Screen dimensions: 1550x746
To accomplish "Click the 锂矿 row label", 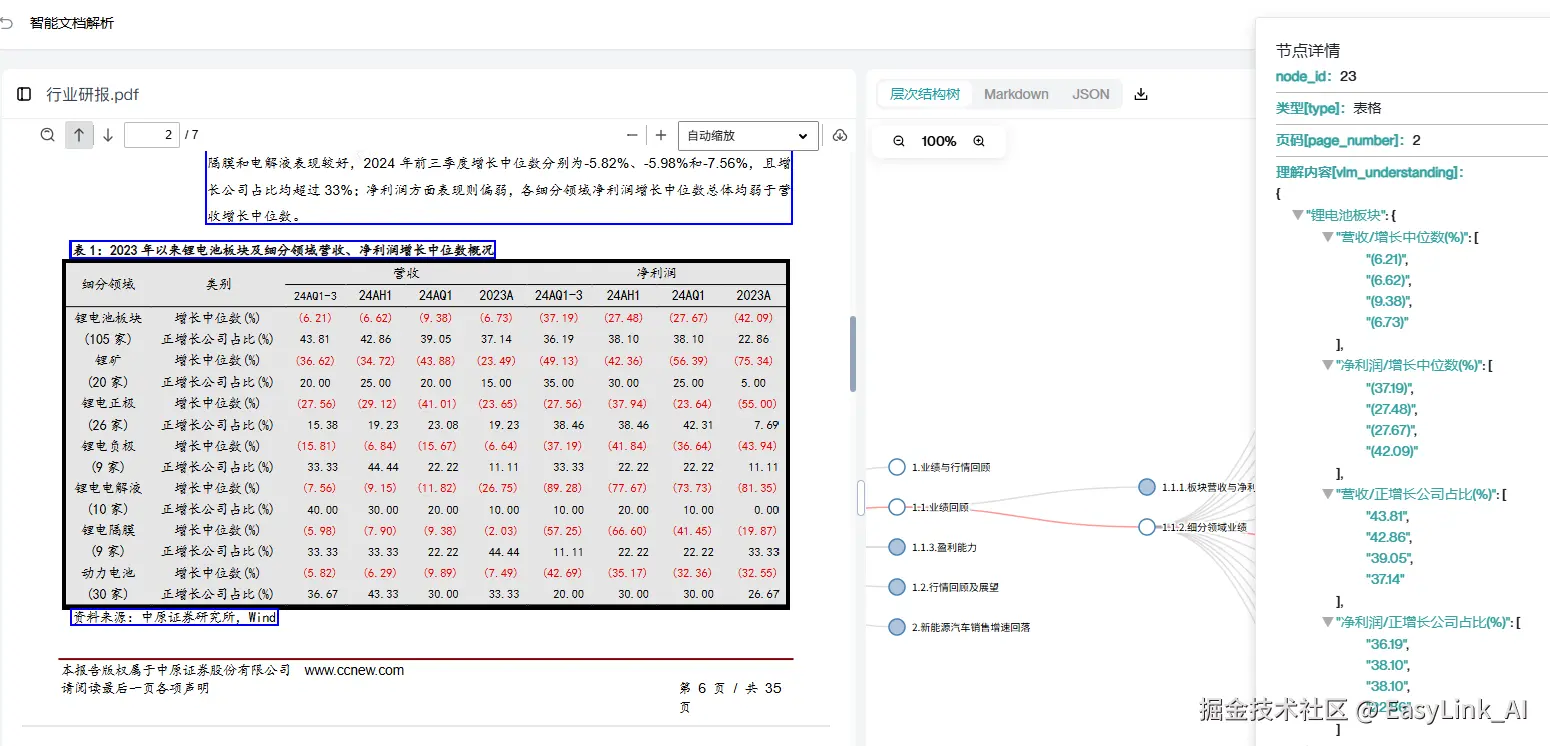I will click(x=109, y=360).
